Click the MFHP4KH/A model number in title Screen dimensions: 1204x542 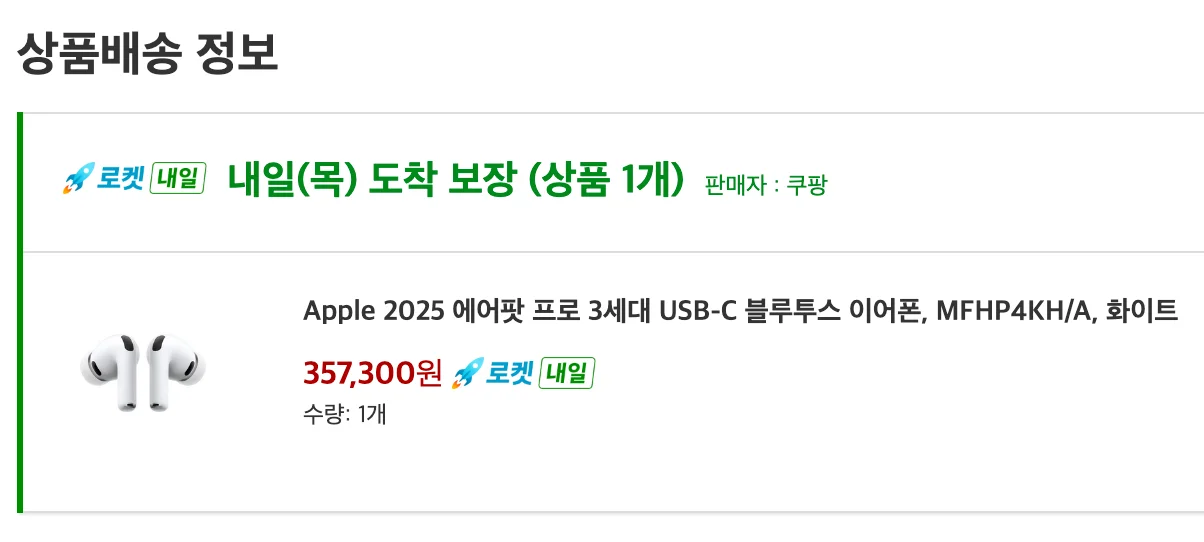click(1010, 311)
